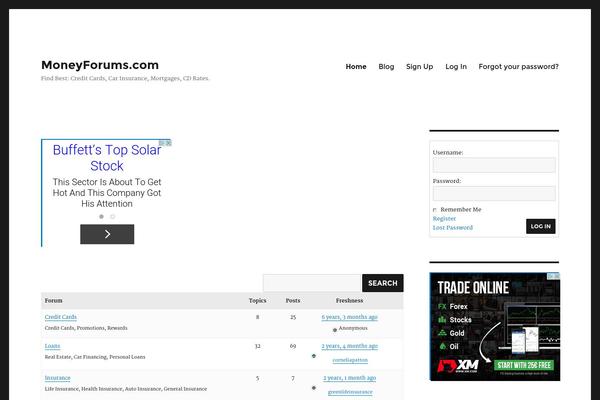Click avatar icon beside greenlifeinsurance
600x400 pixels.
tap(314, 388)
